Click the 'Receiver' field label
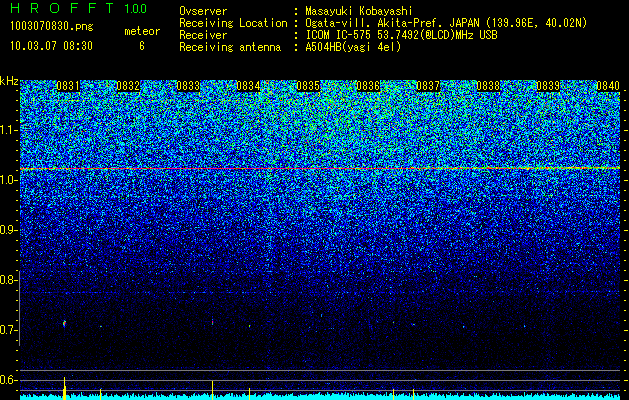The width and height of the screenshot is (629, 400). click(x=203, y=35)
